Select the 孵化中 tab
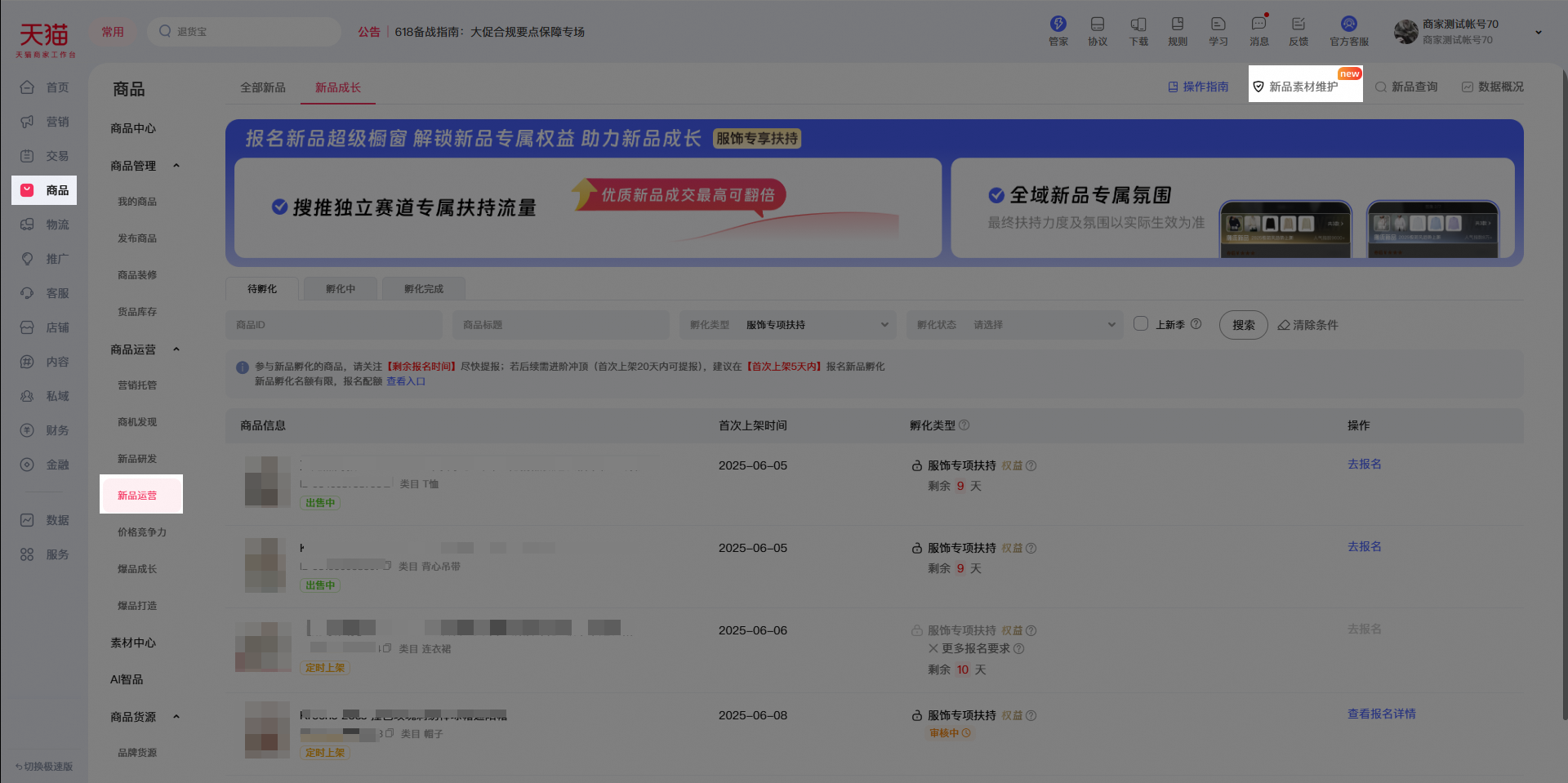The width and height of the screenshot is (1568, 783). 341,289
